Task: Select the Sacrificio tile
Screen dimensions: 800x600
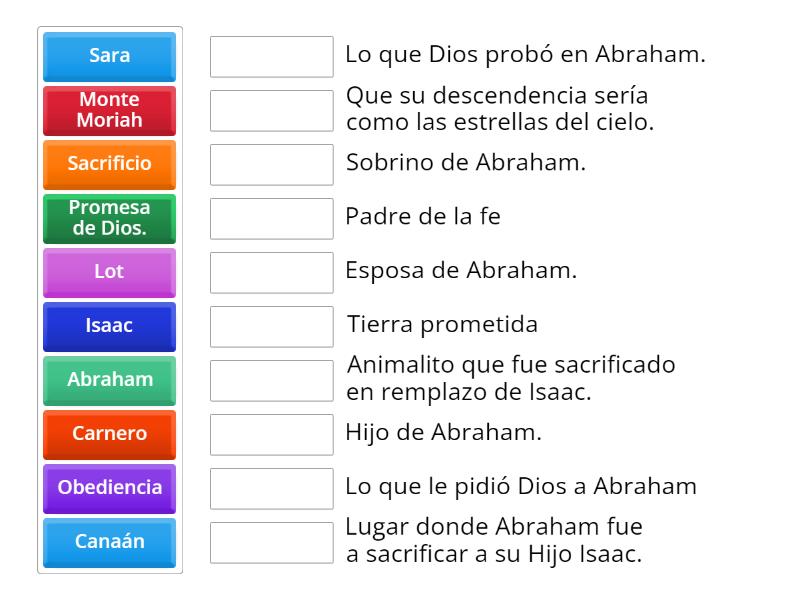Action: [109, 165]
